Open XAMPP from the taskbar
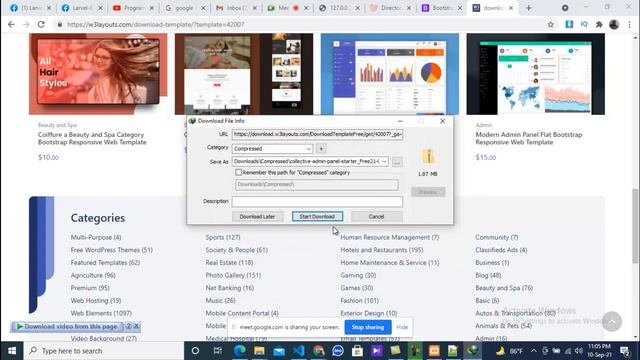Image resolution: width=640 pixels, height=360 pixels. click(434, 351)
